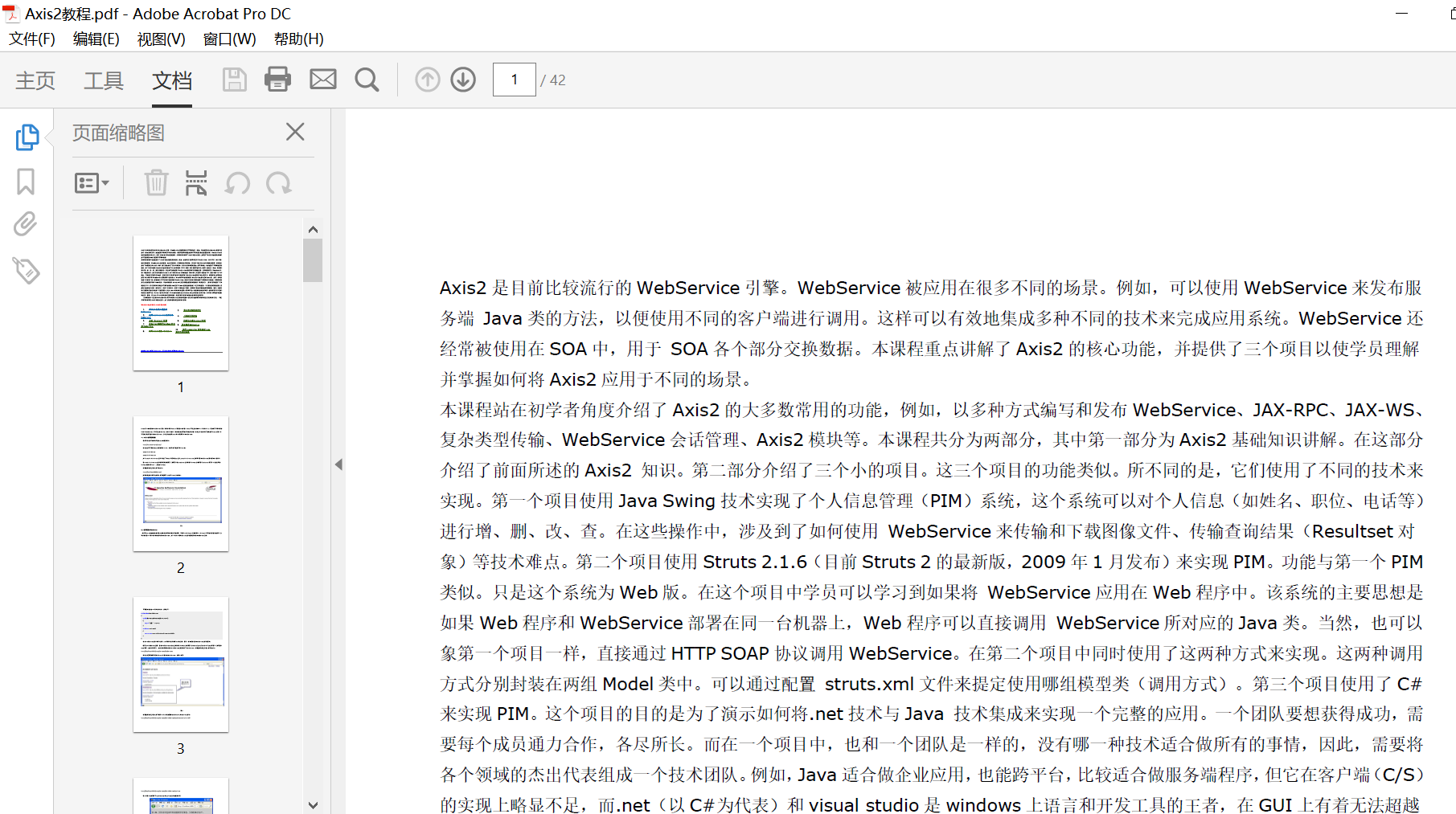This screenshot has width=1456, height=814.
Task: Open the 视图(V) menu
Action: tap(161, 39)
